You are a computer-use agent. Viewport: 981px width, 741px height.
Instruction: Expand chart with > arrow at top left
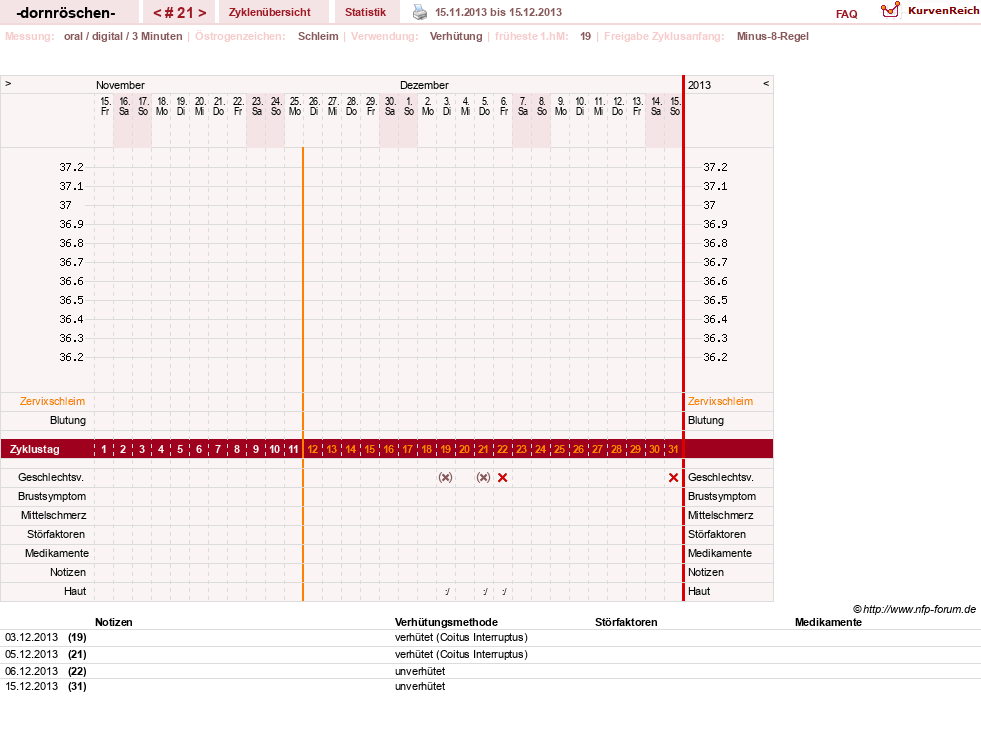pos(8,83)
